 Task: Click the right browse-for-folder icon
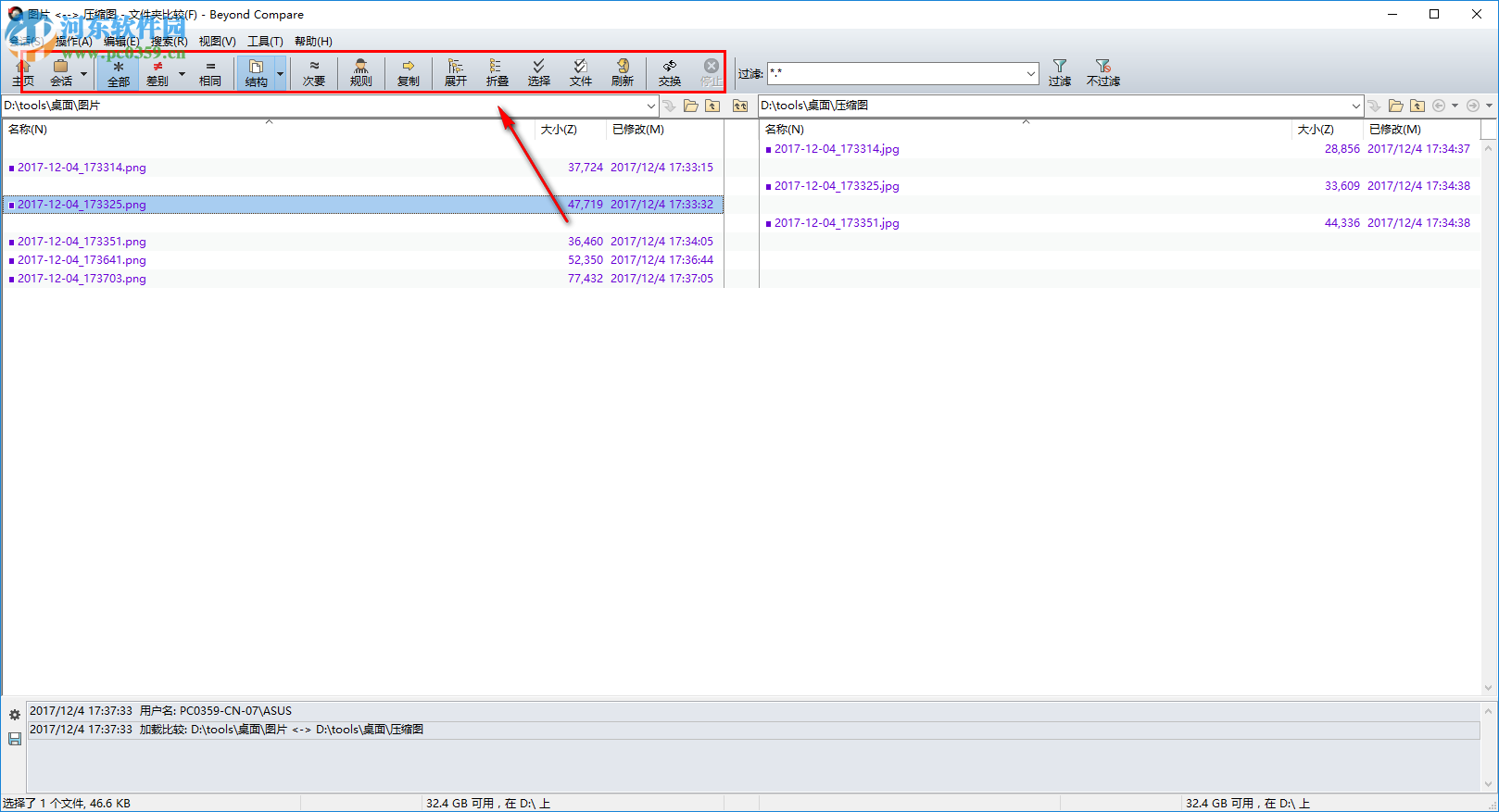[1396, 106]
